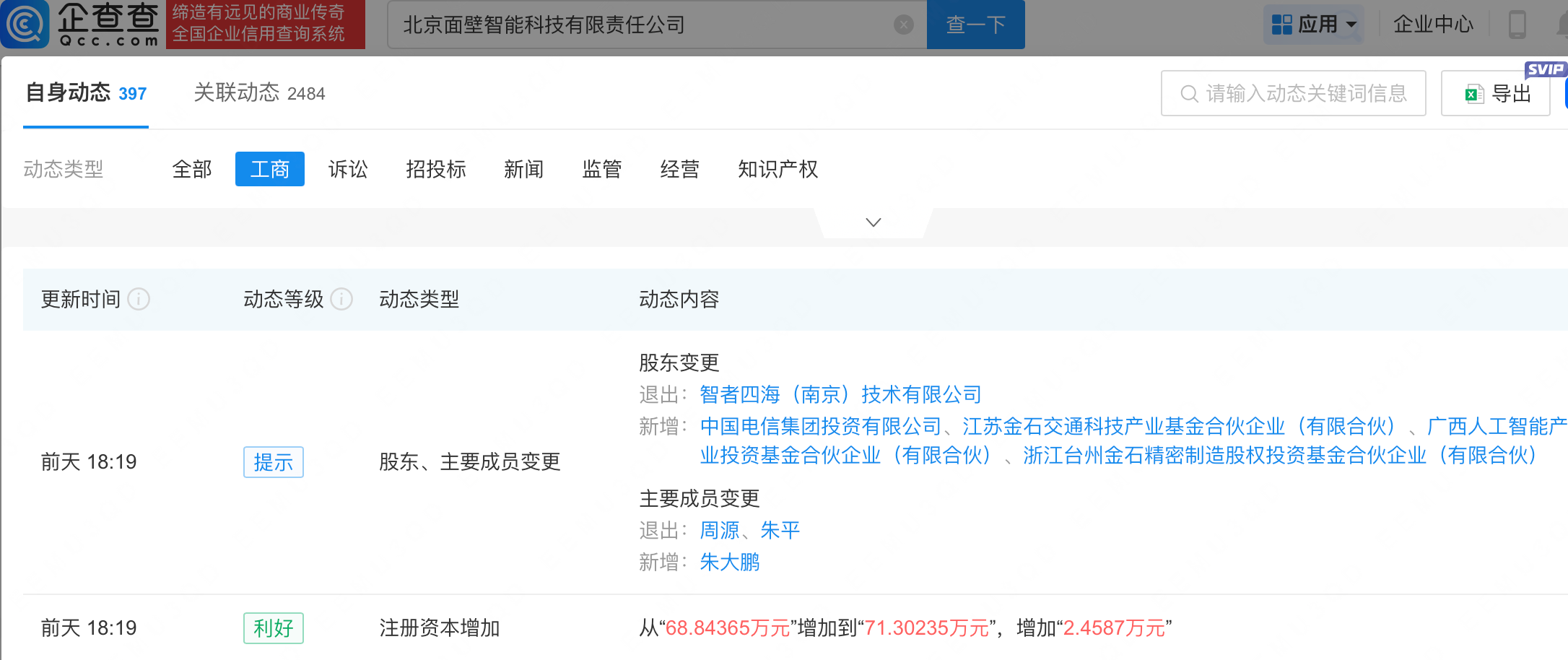Expand the filter panel chevron
Viewport: 1568px width, 660px height.
[x=873, y=222]
